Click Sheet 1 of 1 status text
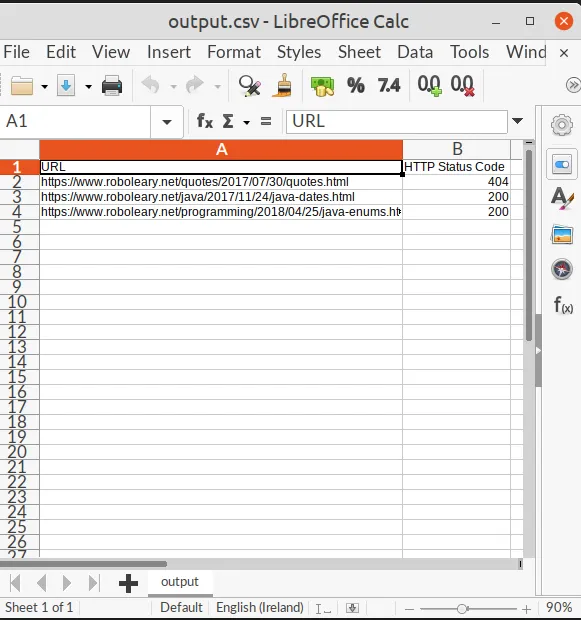This screenshot has height=620, width=581. [39, 607]
